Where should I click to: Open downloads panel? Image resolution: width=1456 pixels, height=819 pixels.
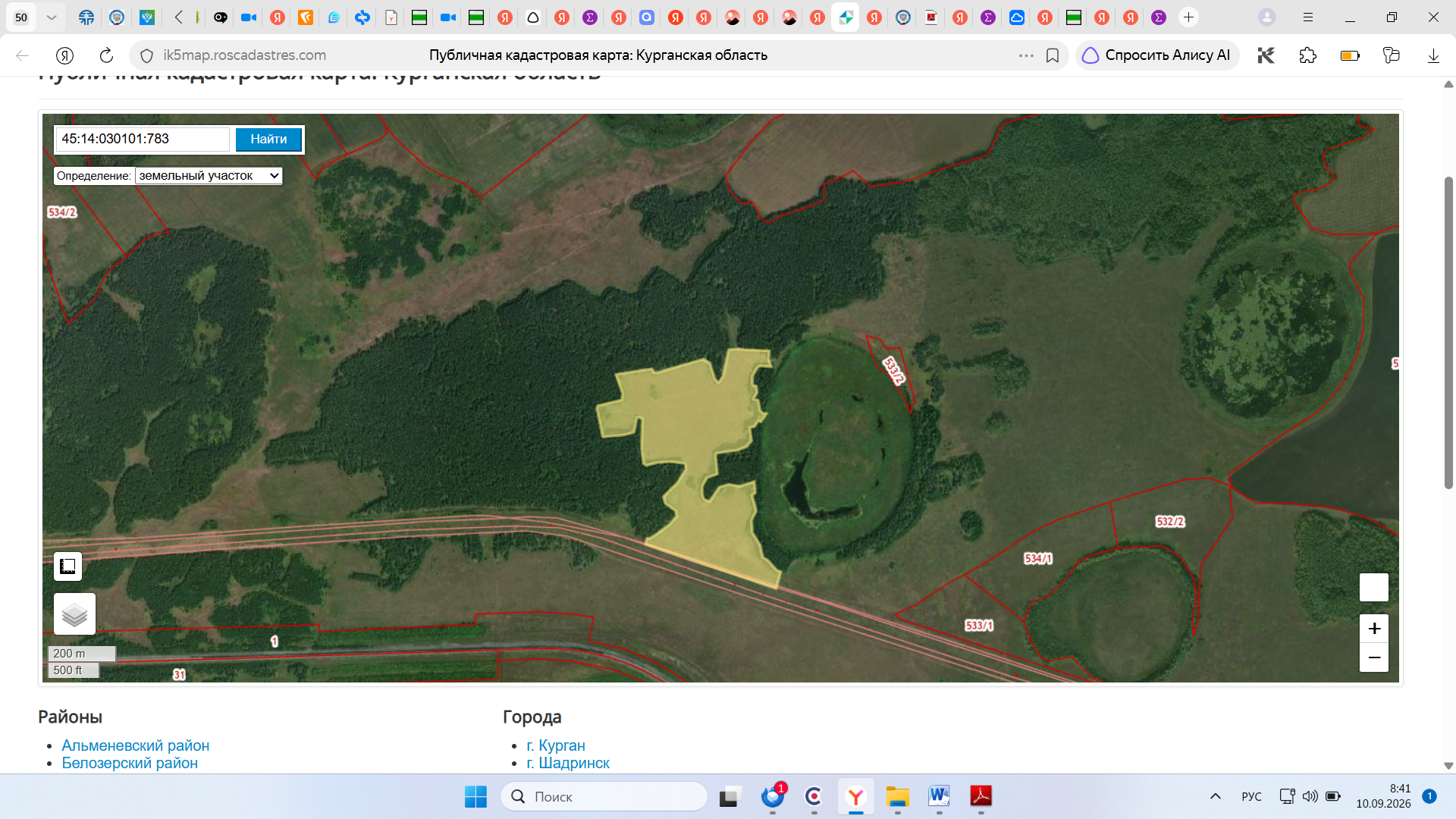pos(1433,55)
